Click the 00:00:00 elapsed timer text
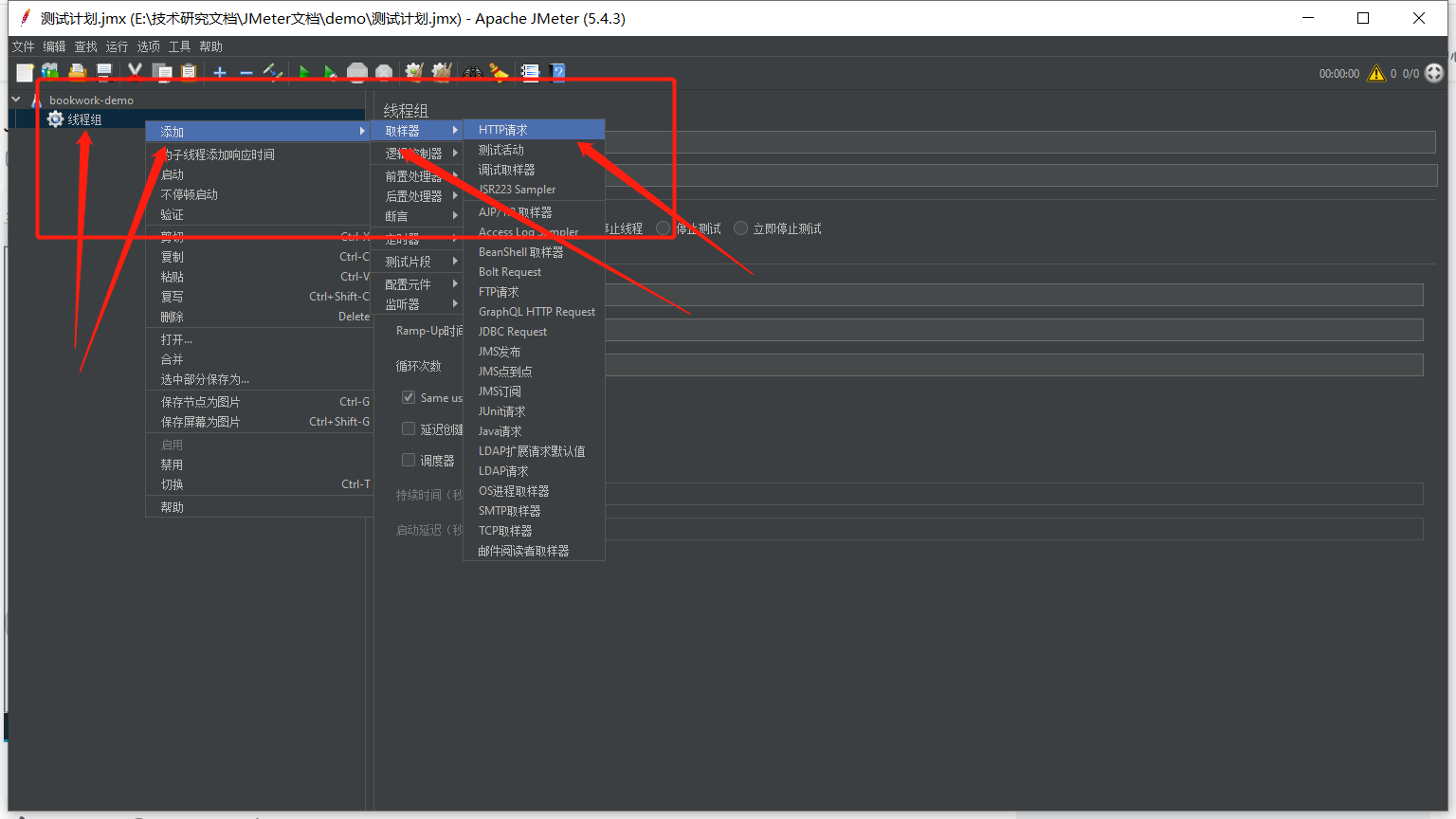The width and height of the screenshot is (1456, 819). coord(1338,73)
